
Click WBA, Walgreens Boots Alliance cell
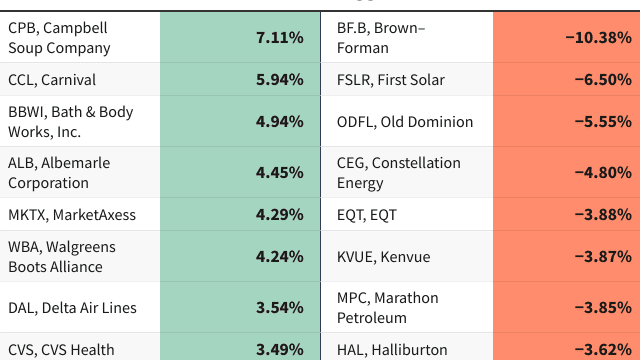(80, 257)
